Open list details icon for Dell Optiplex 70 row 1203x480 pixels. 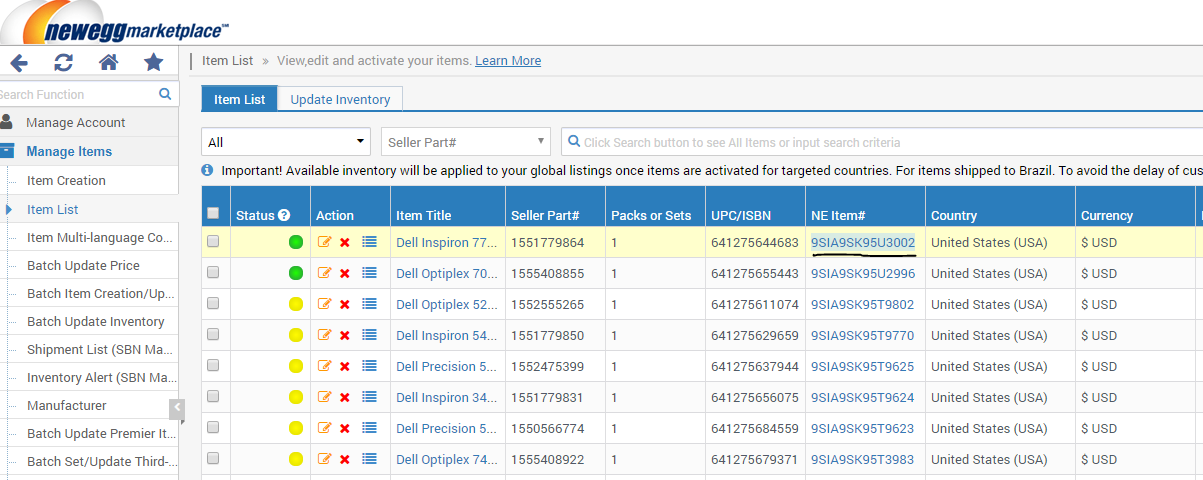click(x=369, y=273)
